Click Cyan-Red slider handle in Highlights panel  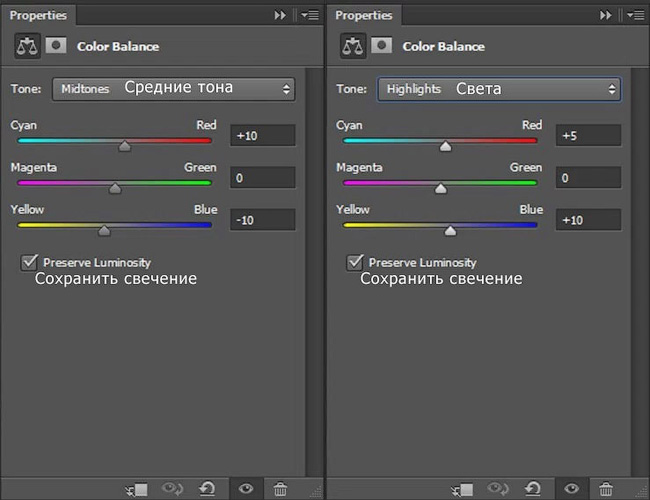coord(445,146)
